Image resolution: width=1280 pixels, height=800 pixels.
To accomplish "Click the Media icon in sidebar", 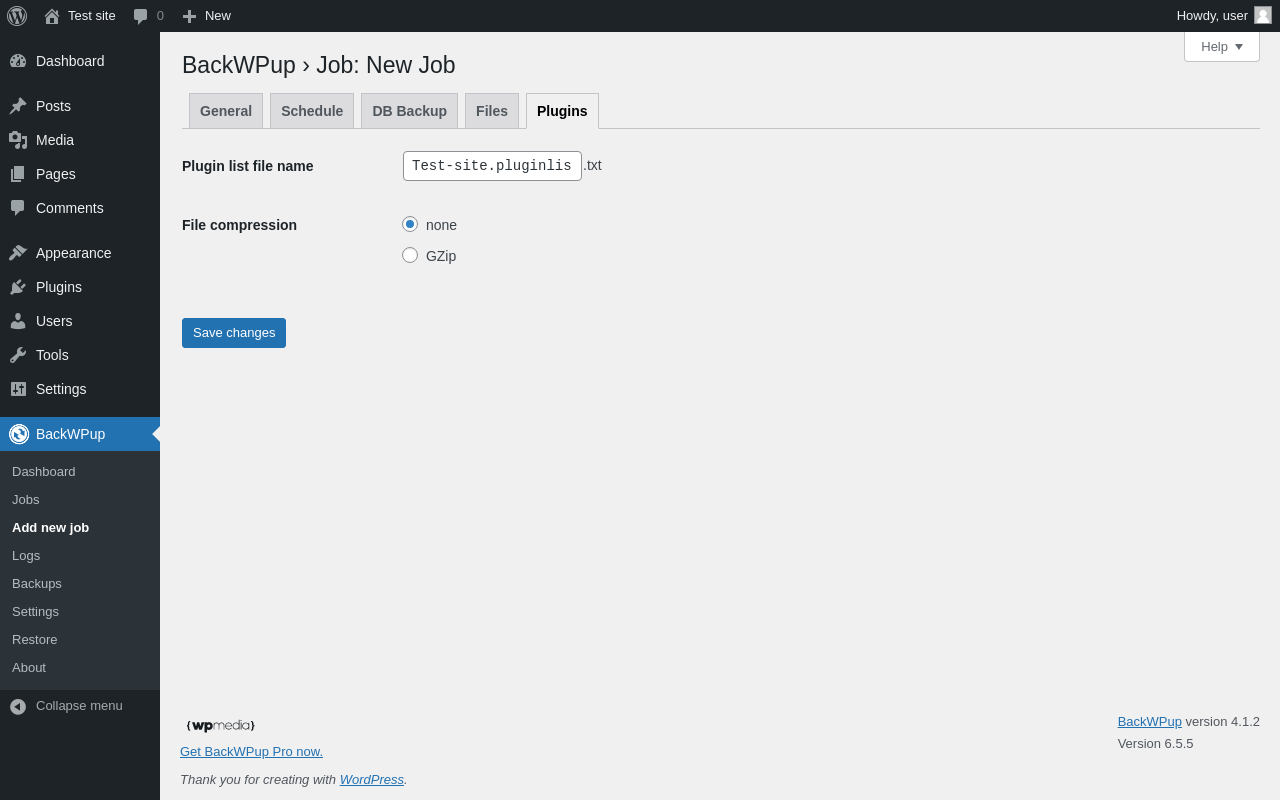I will tap(18, 140).
